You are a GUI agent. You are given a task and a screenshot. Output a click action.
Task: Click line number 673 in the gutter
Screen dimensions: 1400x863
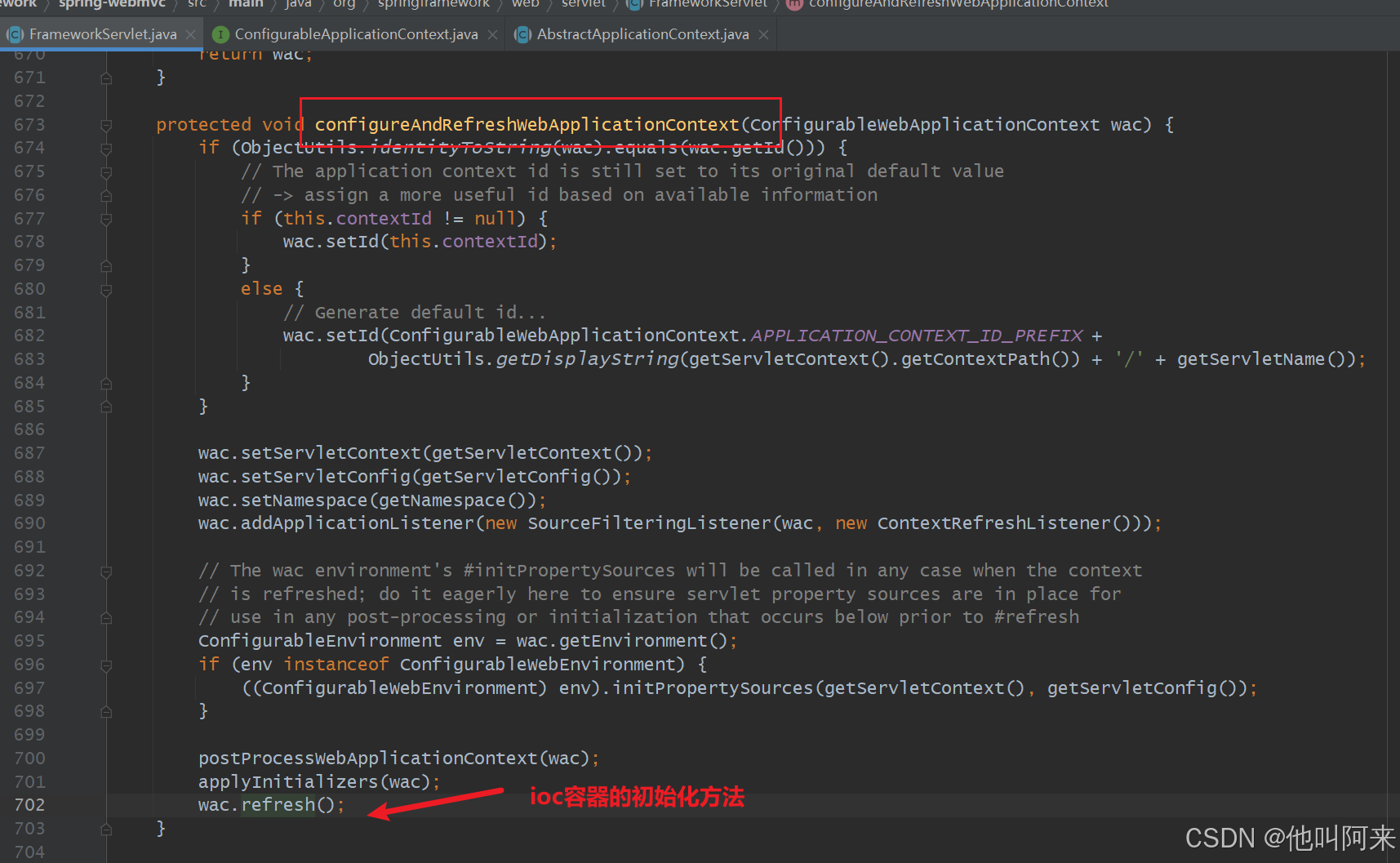(29, 125)
